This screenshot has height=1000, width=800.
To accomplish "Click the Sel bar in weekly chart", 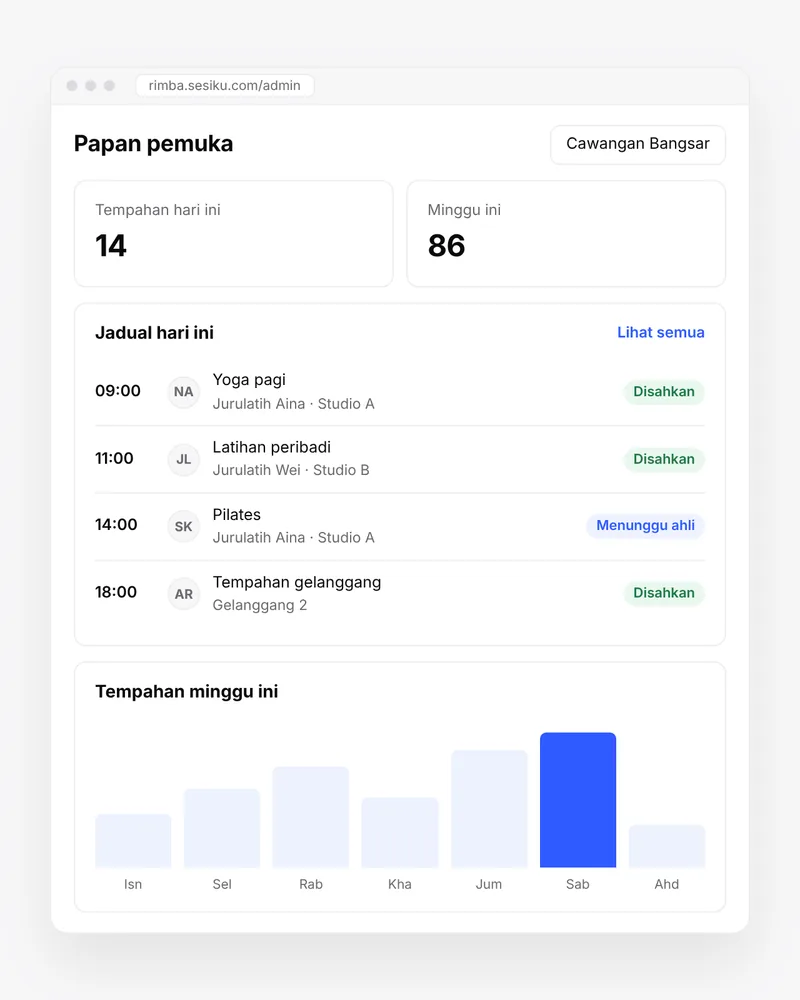I will 222,828.
